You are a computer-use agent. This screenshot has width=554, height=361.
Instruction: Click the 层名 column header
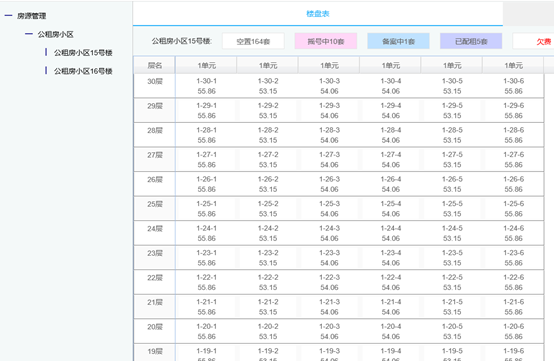coord(155,65)
